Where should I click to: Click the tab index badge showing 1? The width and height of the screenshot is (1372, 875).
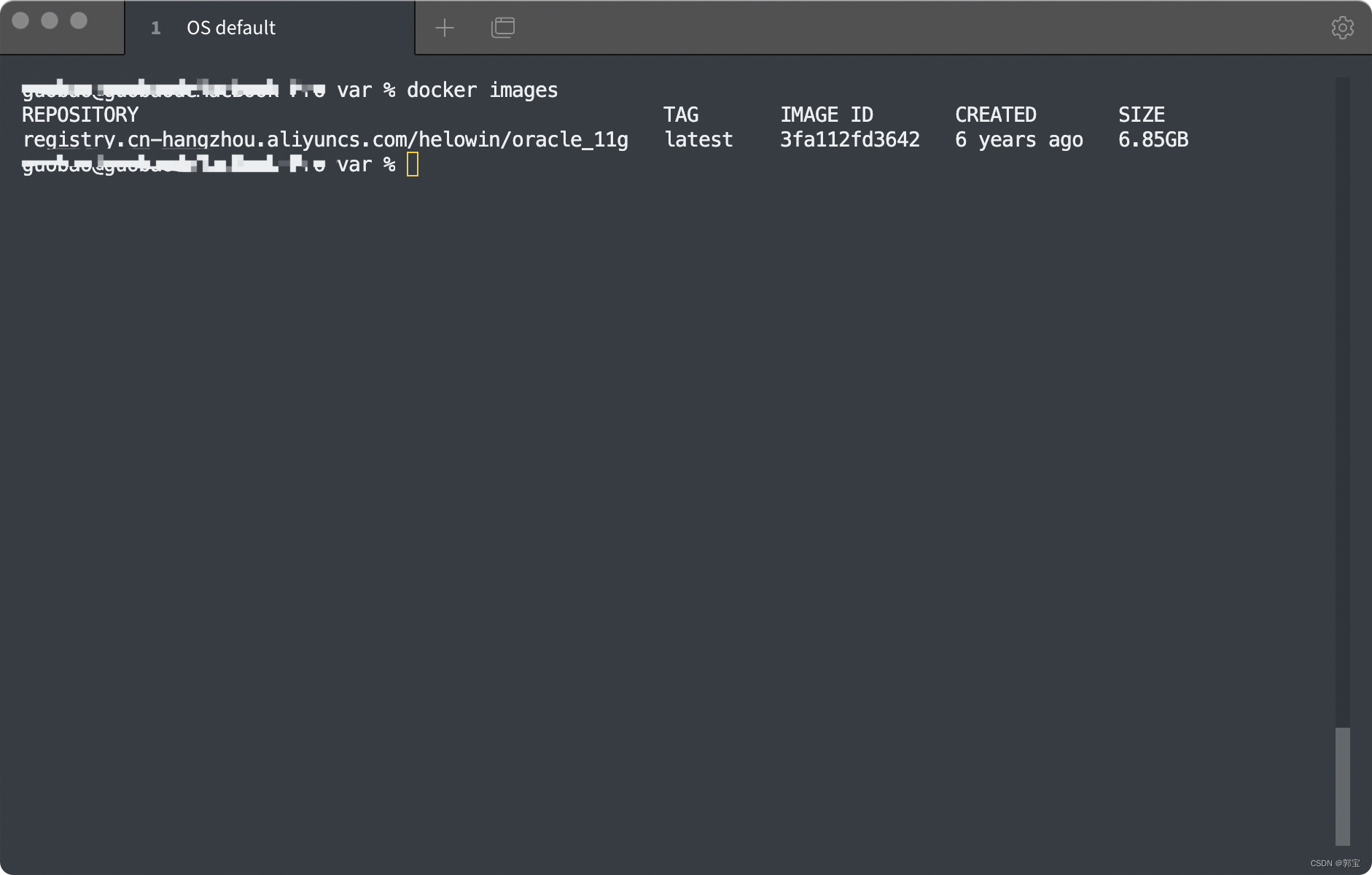click(x=156, y=28)
